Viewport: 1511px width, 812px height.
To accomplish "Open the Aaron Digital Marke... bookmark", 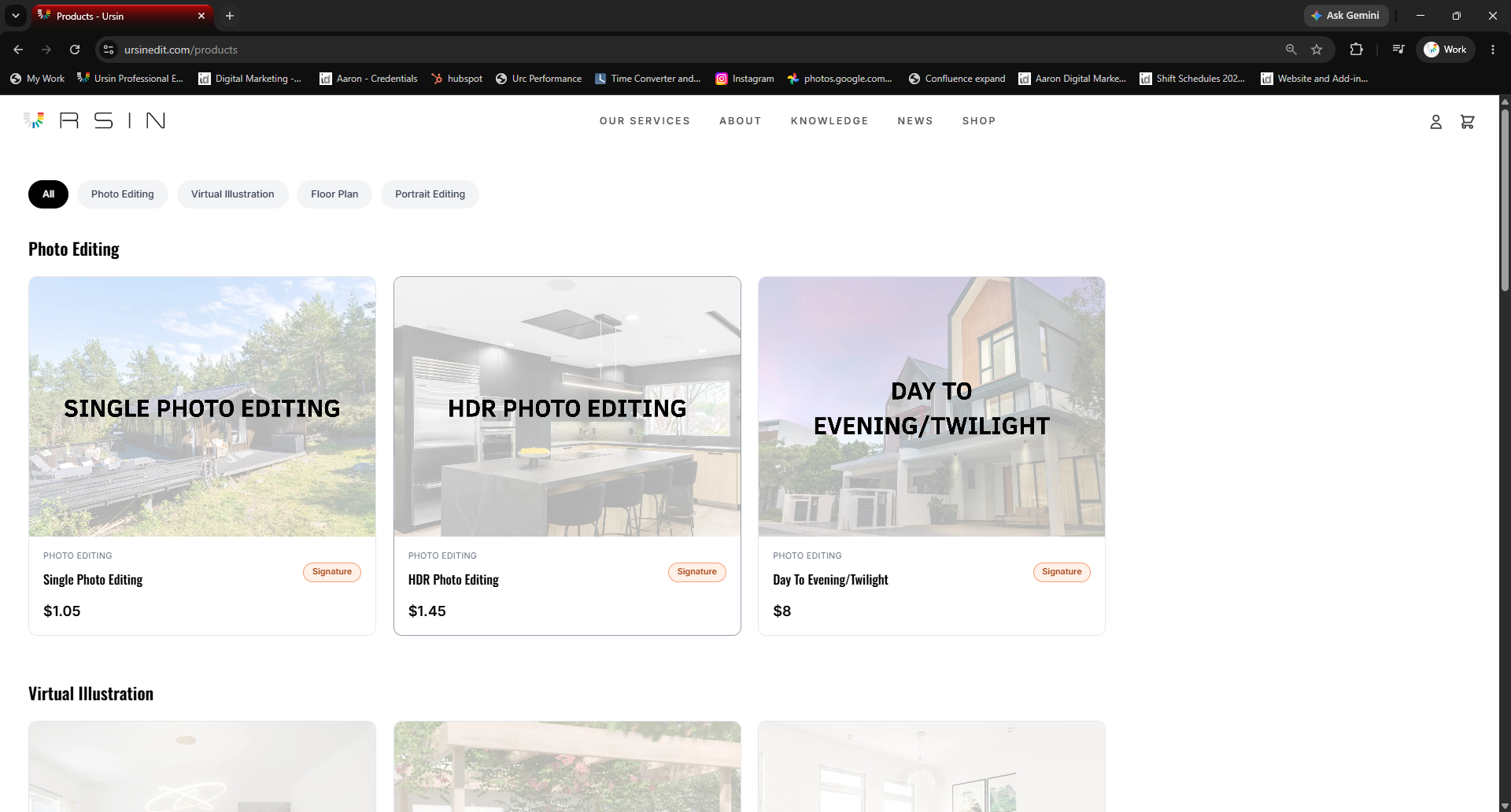I will coord(1072,79).
